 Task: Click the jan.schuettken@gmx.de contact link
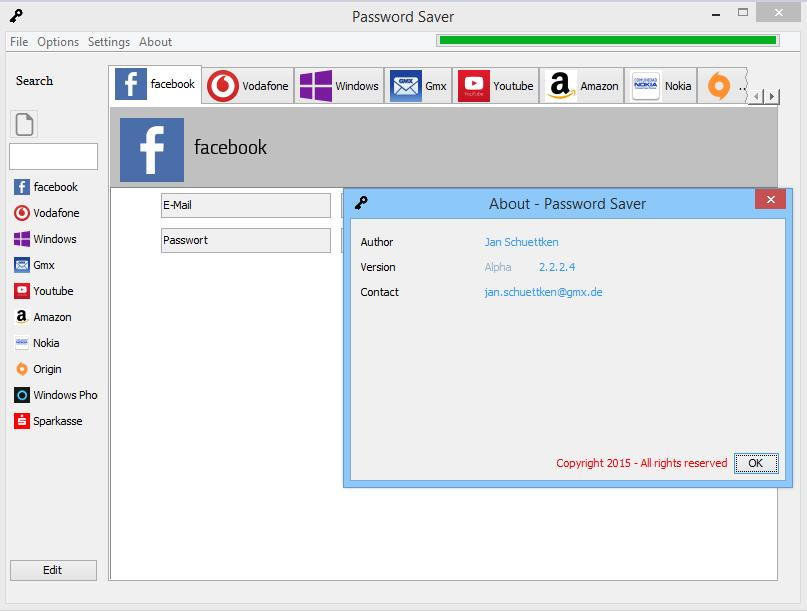[543, 292]
